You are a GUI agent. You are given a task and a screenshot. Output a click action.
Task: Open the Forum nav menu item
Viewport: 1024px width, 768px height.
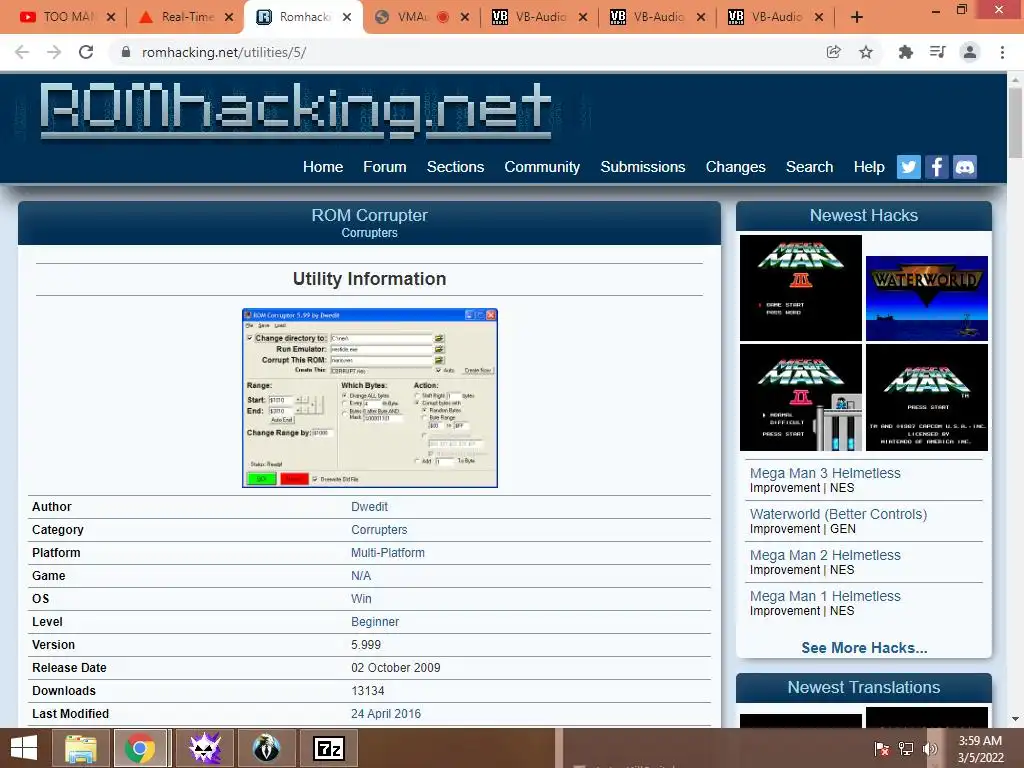click(385, 167)
